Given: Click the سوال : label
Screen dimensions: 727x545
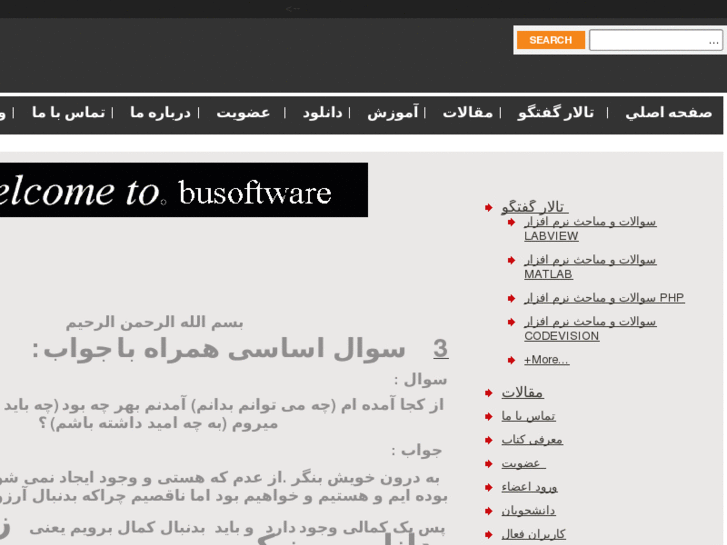Looking at the screenshot, I should point(421,380).
